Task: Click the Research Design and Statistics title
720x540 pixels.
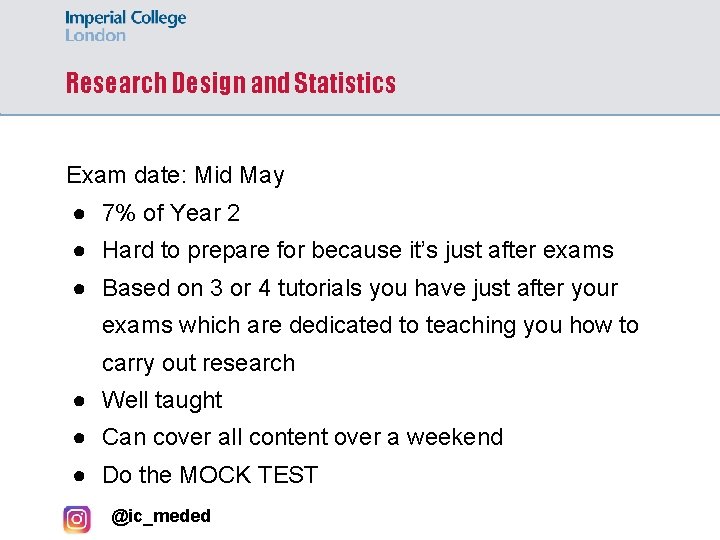Action: coord(230,83)
